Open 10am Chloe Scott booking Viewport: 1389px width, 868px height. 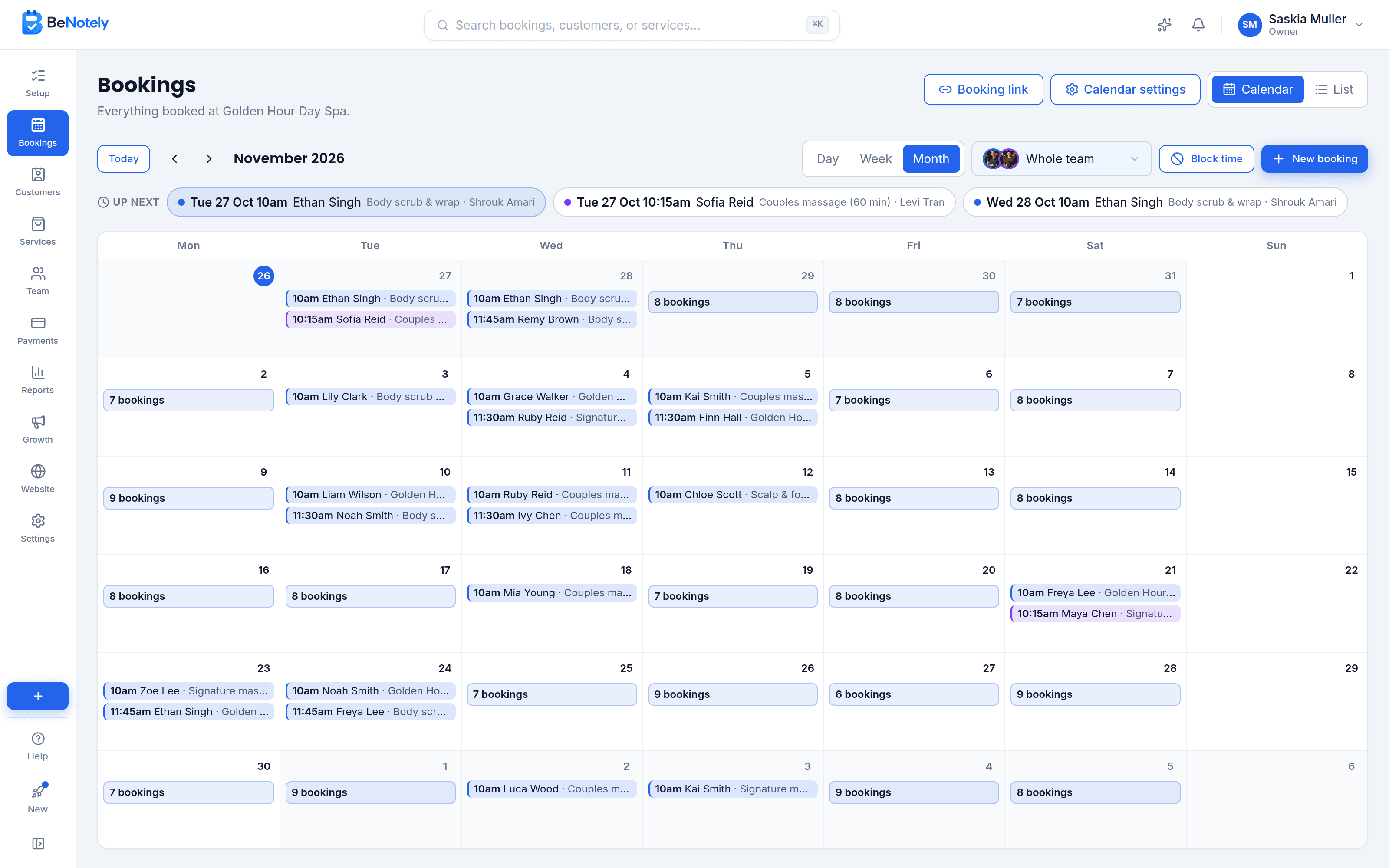(732, 495)
